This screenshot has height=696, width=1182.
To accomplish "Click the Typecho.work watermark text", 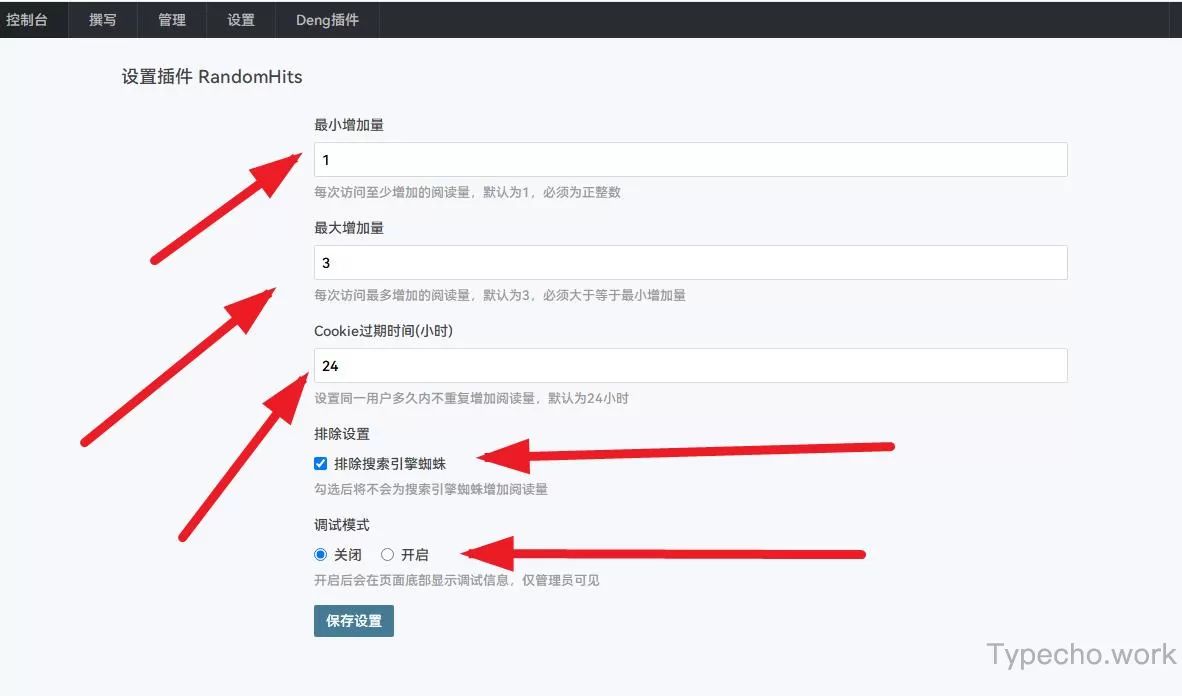I will pyautogui.click(x=1081, y=655).
